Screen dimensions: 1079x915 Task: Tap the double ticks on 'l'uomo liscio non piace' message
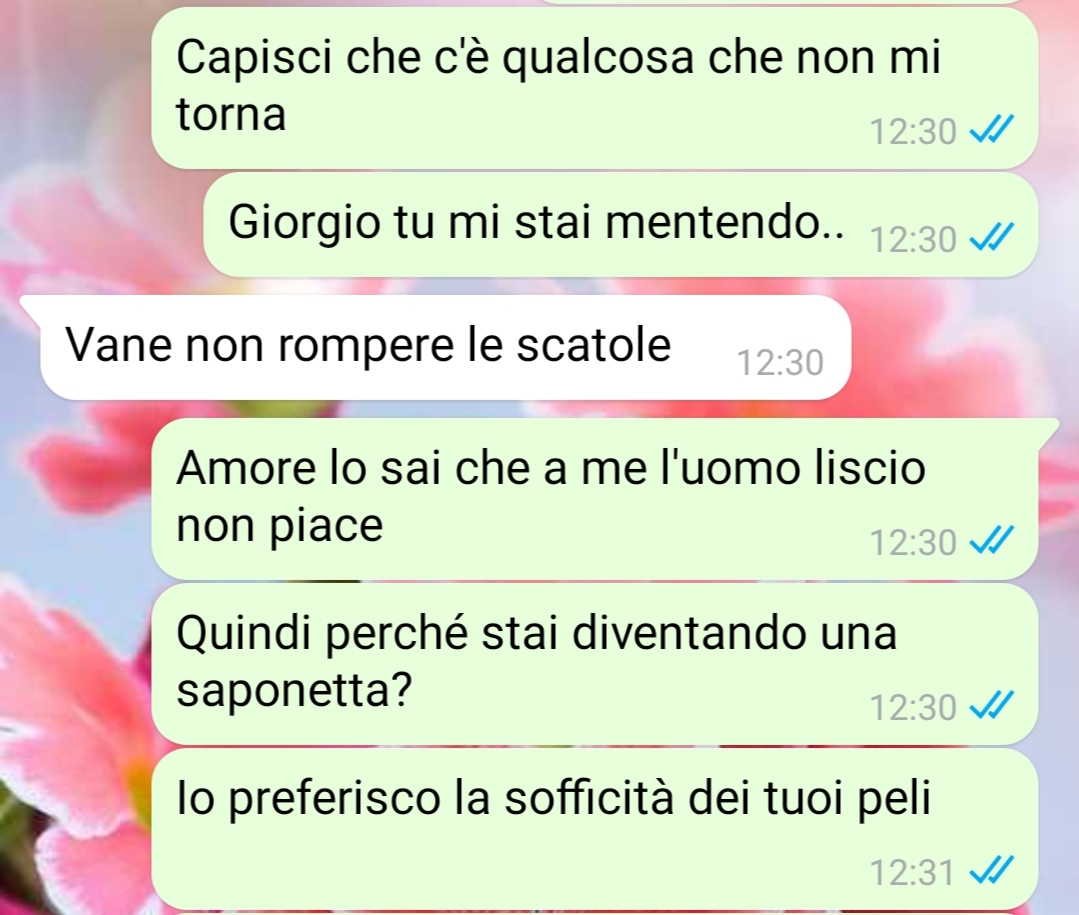point(992,541)
